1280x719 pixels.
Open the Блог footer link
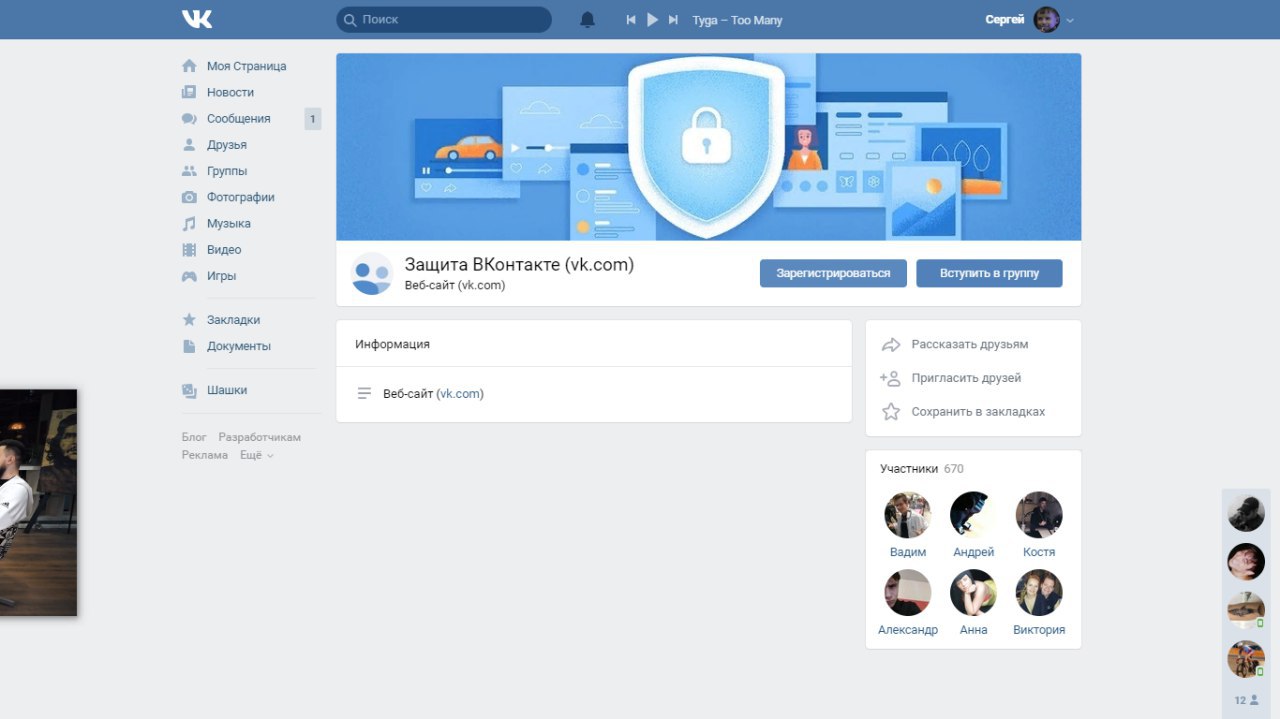tap(194, 437)
